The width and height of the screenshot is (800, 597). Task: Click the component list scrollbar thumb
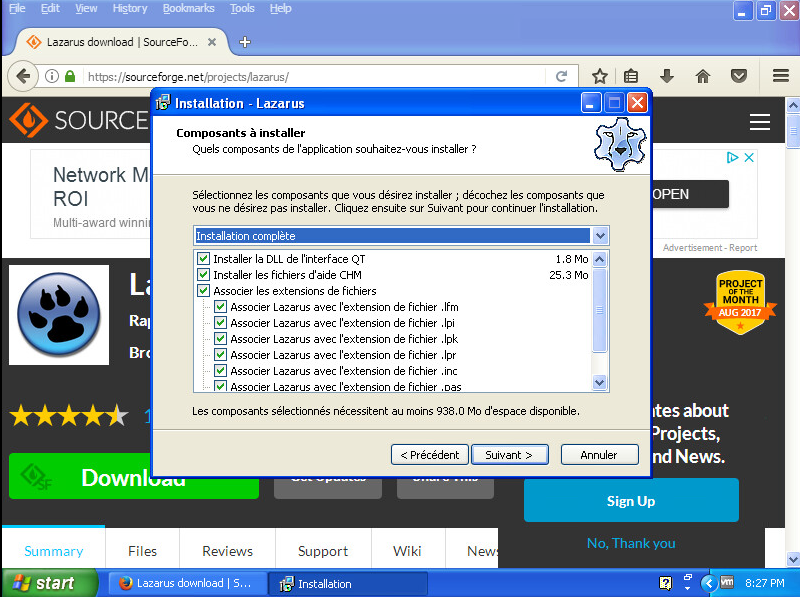point(599,310)
